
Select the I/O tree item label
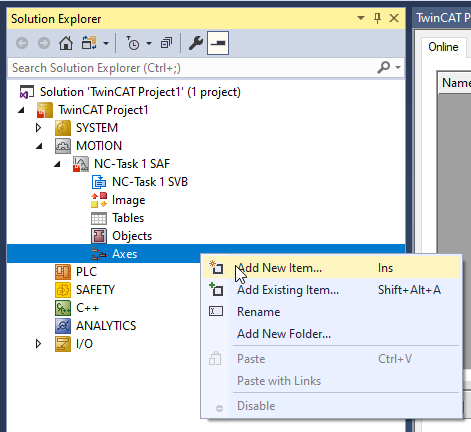[84, 344]
